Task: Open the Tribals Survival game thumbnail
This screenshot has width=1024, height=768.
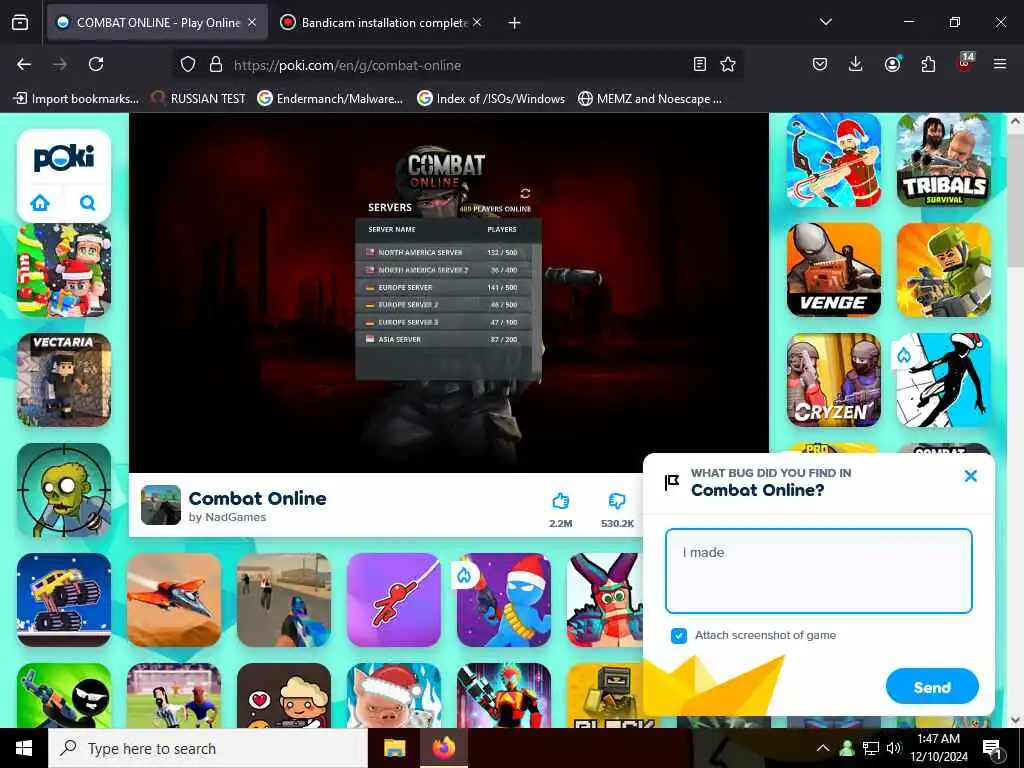Action: 944,160
